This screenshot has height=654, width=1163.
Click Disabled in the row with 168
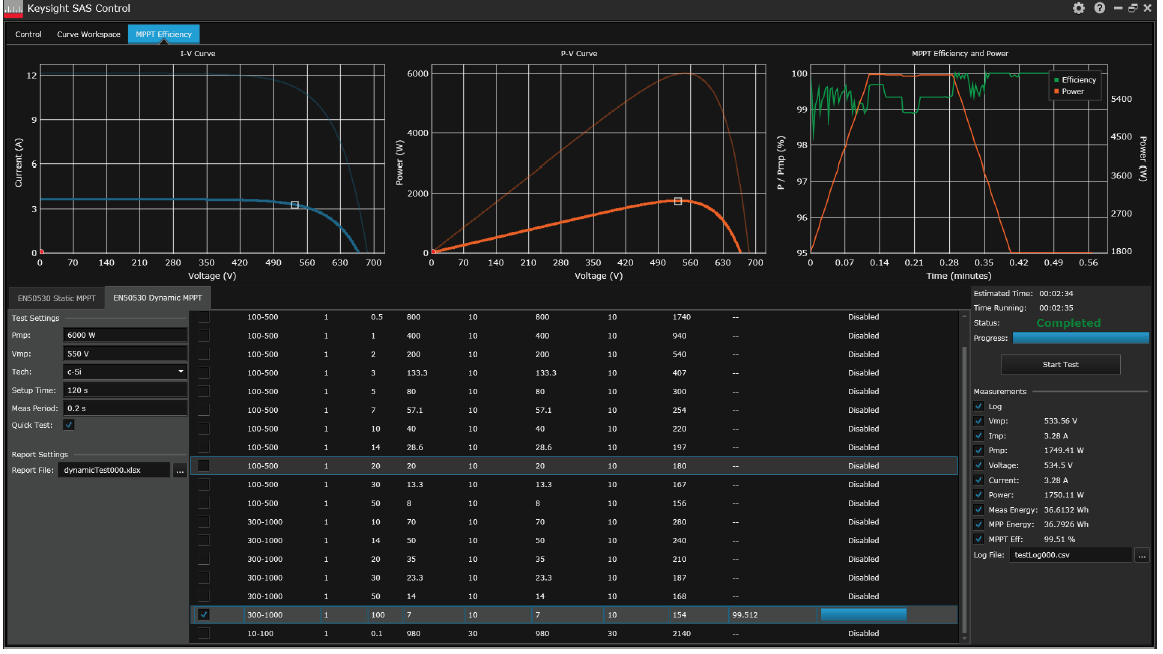pos(863,597)
